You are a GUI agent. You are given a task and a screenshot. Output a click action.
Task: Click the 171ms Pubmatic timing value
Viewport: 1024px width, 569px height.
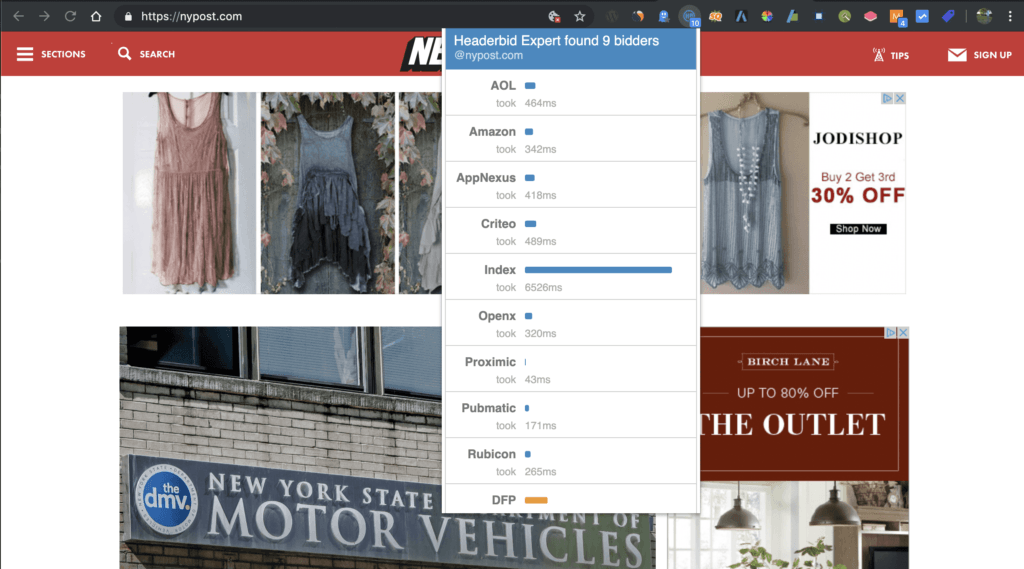click(541, 425)
